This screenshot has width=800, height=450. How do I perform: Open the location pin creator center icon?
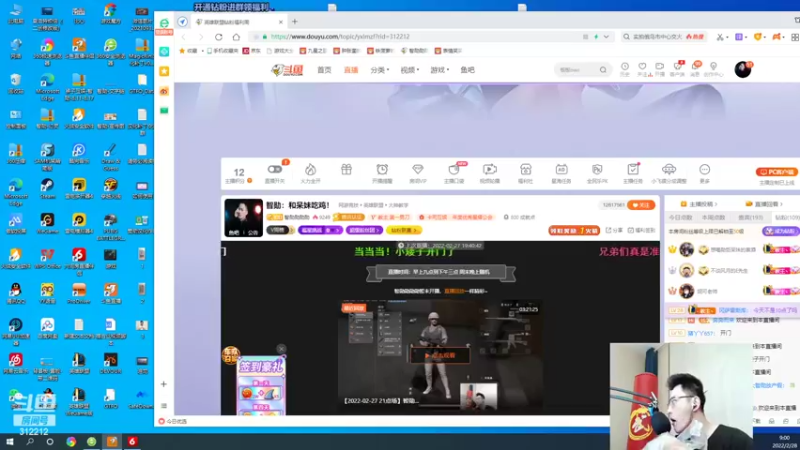(x=713, y=69)
